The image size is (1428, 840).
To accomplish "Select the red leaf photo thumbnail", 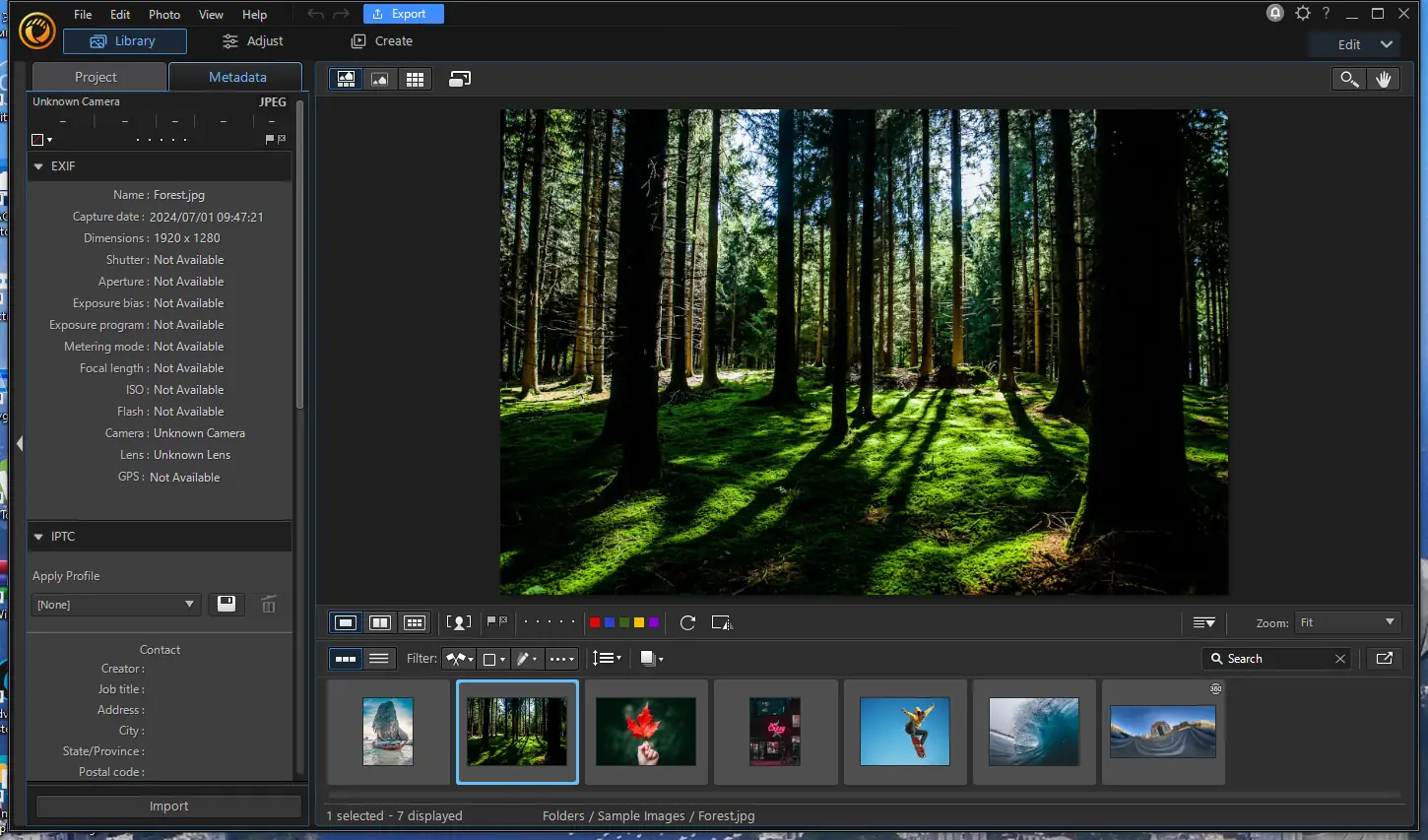I will pos(646,732).
